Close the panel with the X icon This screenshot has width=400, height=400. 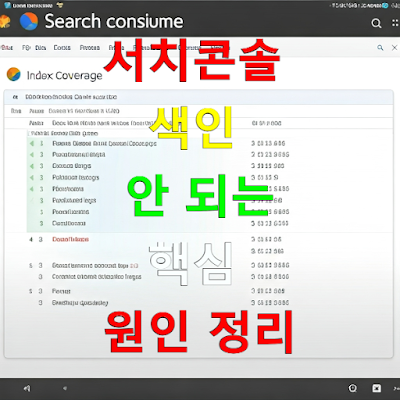click(394, 48)
